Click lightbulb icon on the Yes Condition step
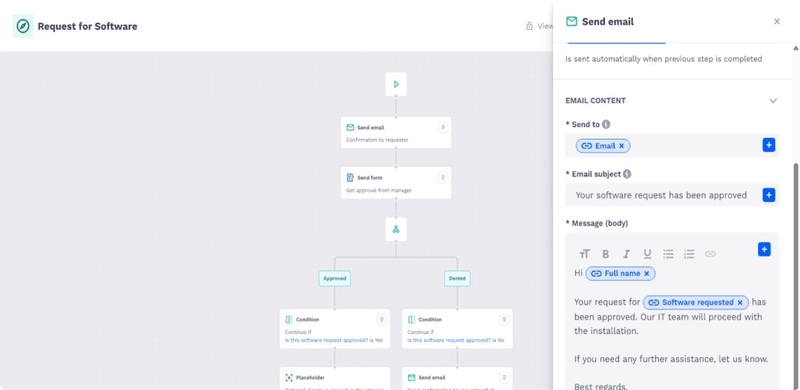 382,320
